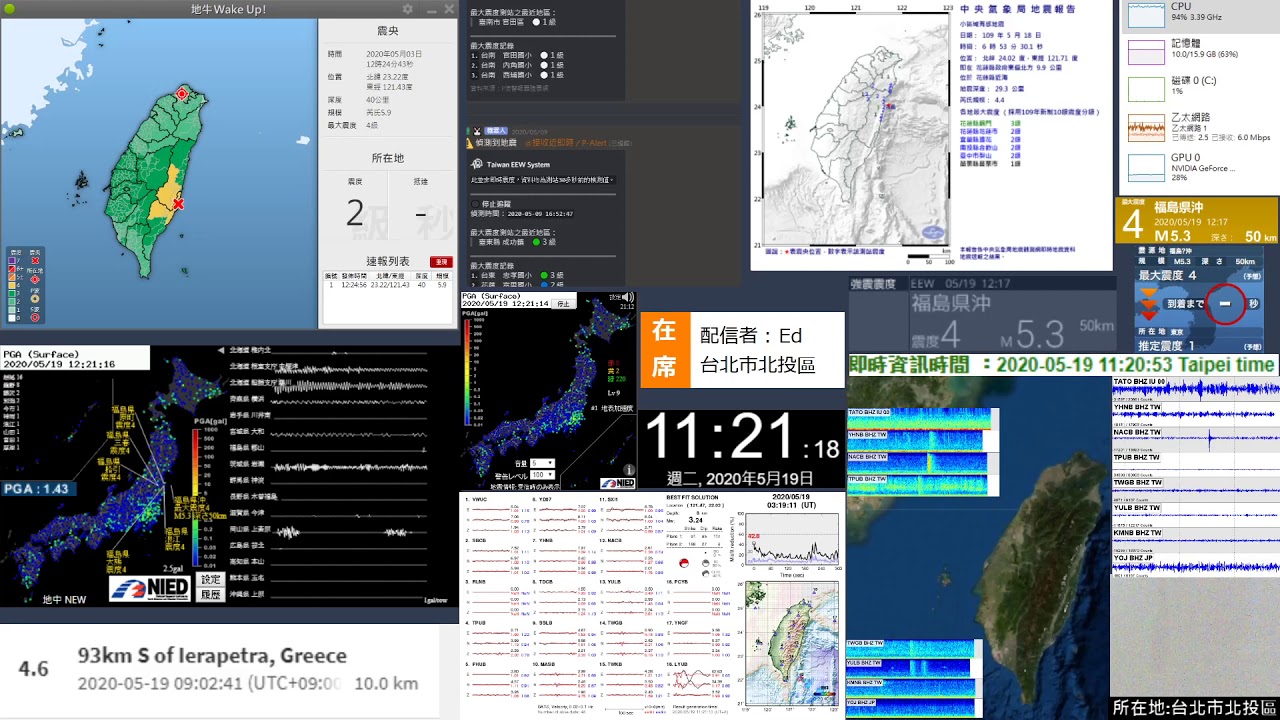Viewport: 1280px width, 720px height.
Task: Select first row in 速報列表 report list
Action: point(387,285)
